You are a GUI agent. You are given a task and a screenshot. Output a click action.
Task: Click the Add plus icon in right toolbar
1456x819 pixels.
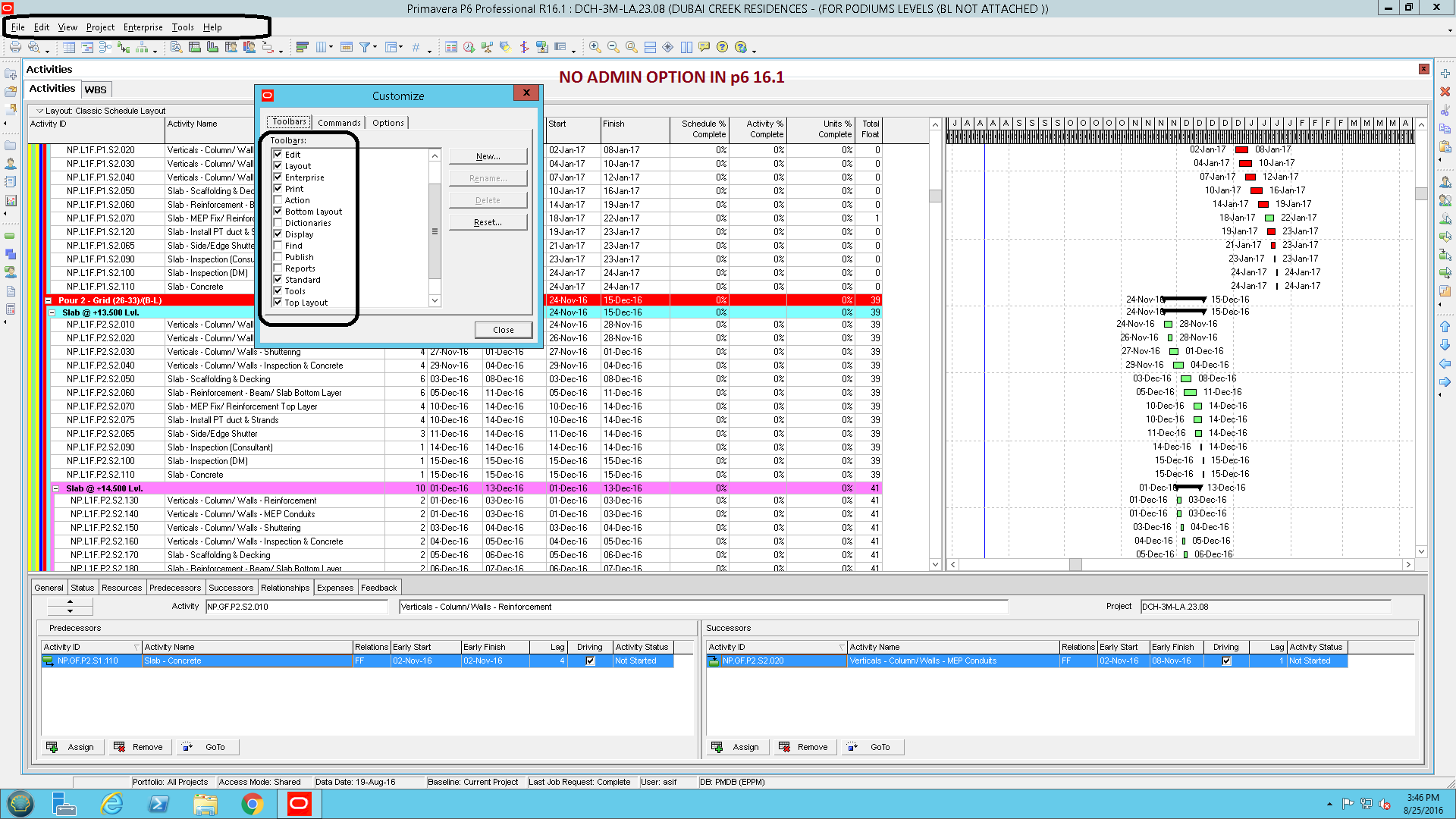(x=1445, y=74)
